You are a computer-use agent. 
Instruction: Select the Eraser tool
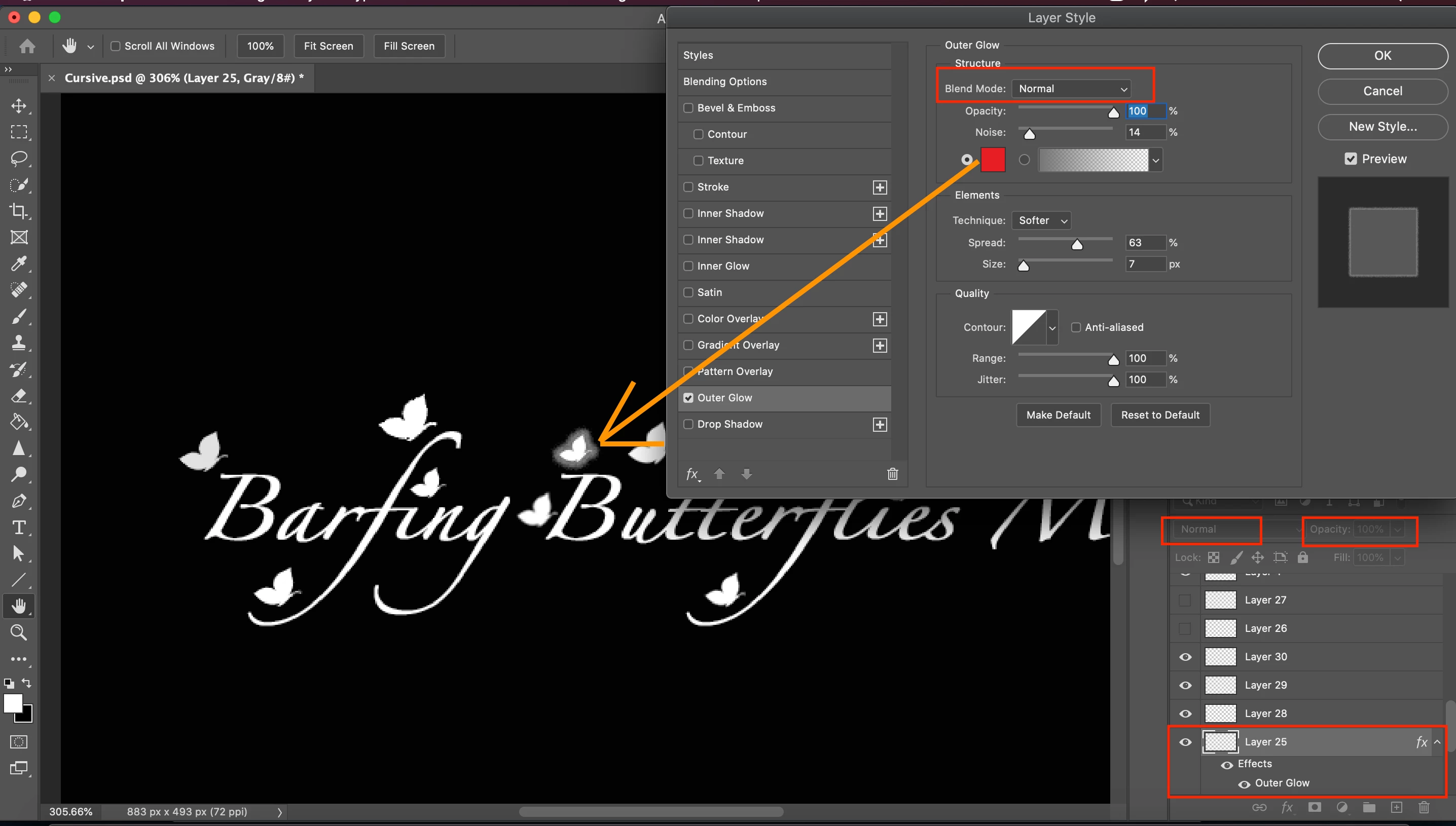pyautogui.click(x=19, y=396)
